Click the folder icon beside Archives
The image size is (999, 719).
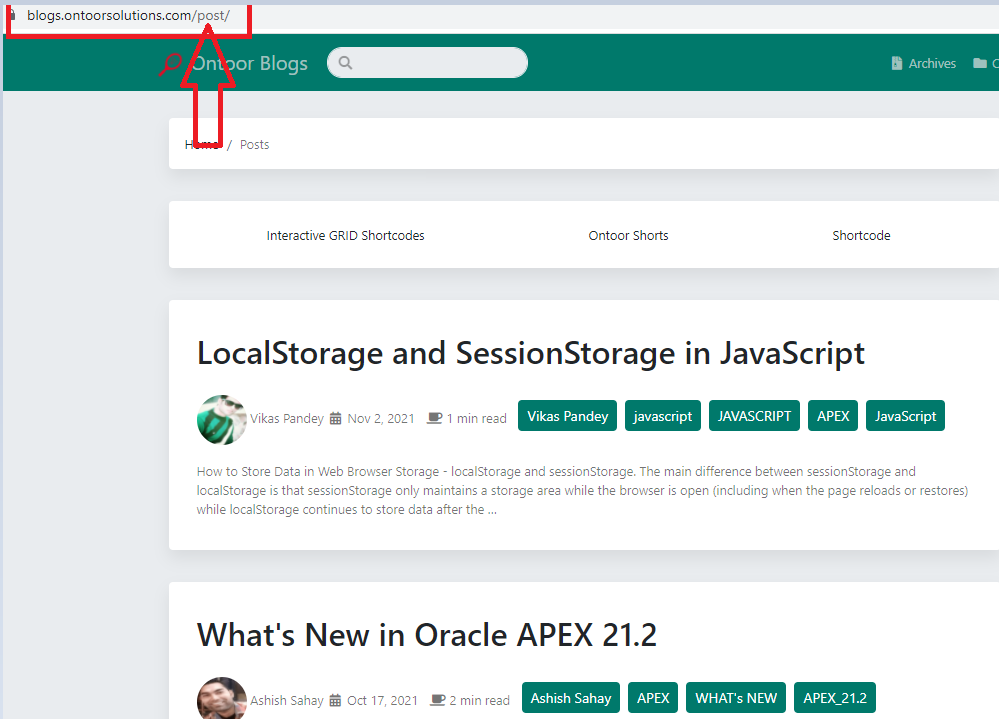coord(980,63)
